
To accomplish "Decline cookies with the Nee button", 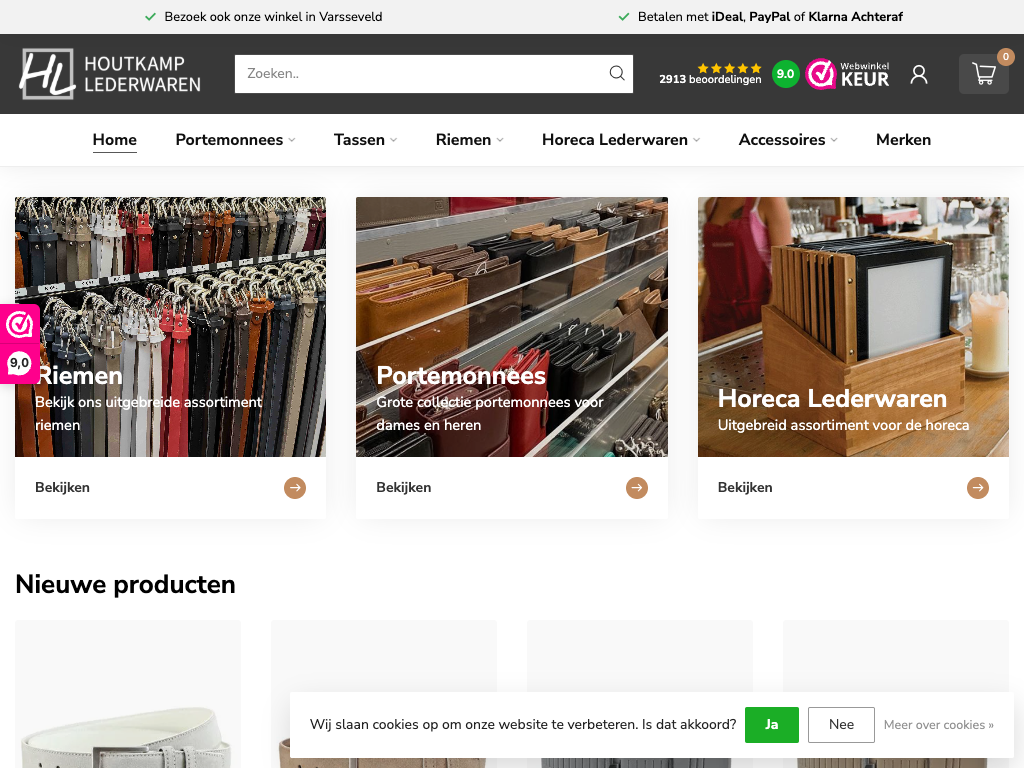I will (841, 725).
